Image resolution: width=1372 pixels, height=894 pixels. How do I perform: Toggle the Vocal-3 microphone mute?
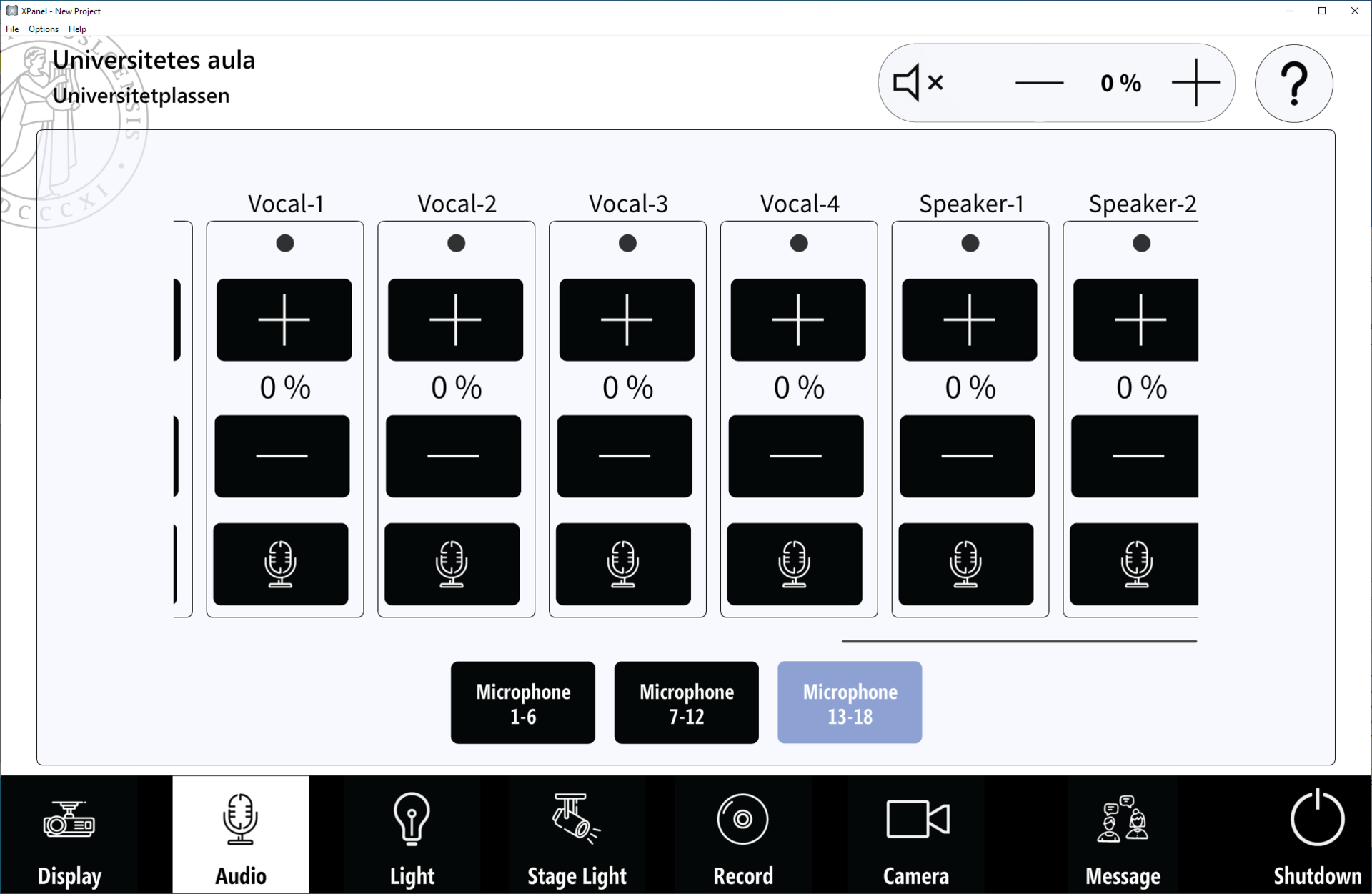click(623, 564)
